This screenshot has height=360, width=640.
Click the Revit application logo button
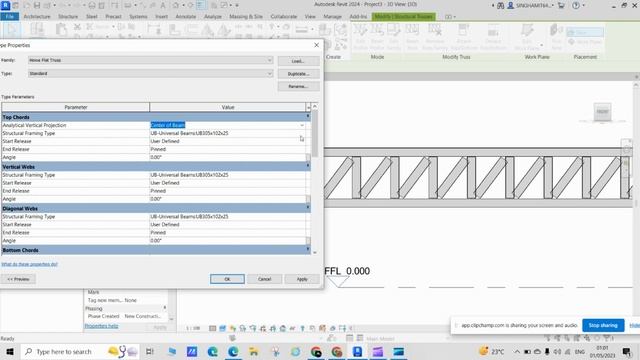click(5, 5)
